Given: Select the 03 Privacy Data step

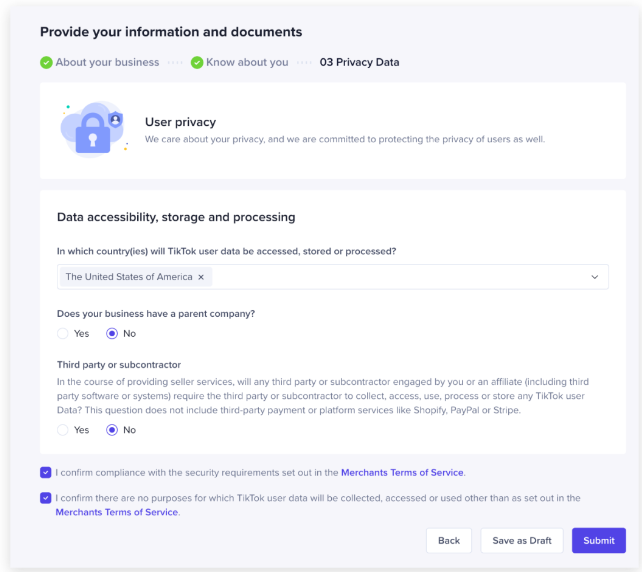Looking at the screenshot, I should tap(359, 62).
